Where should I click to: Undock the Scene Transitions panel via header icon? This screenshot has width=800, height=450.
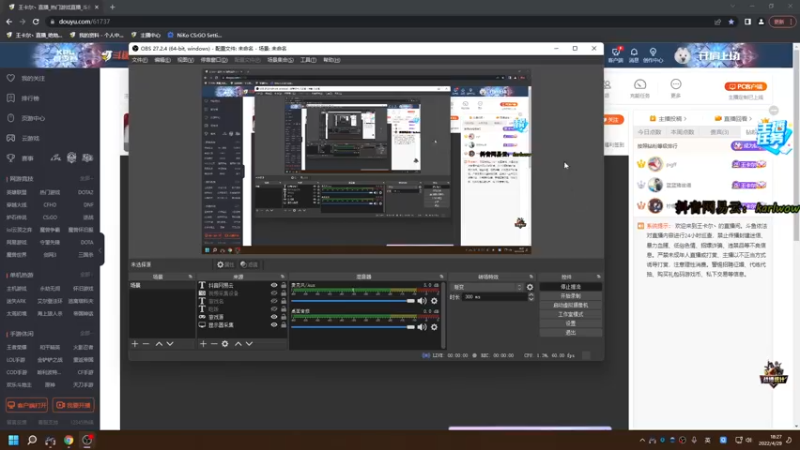tap(531, 277)
